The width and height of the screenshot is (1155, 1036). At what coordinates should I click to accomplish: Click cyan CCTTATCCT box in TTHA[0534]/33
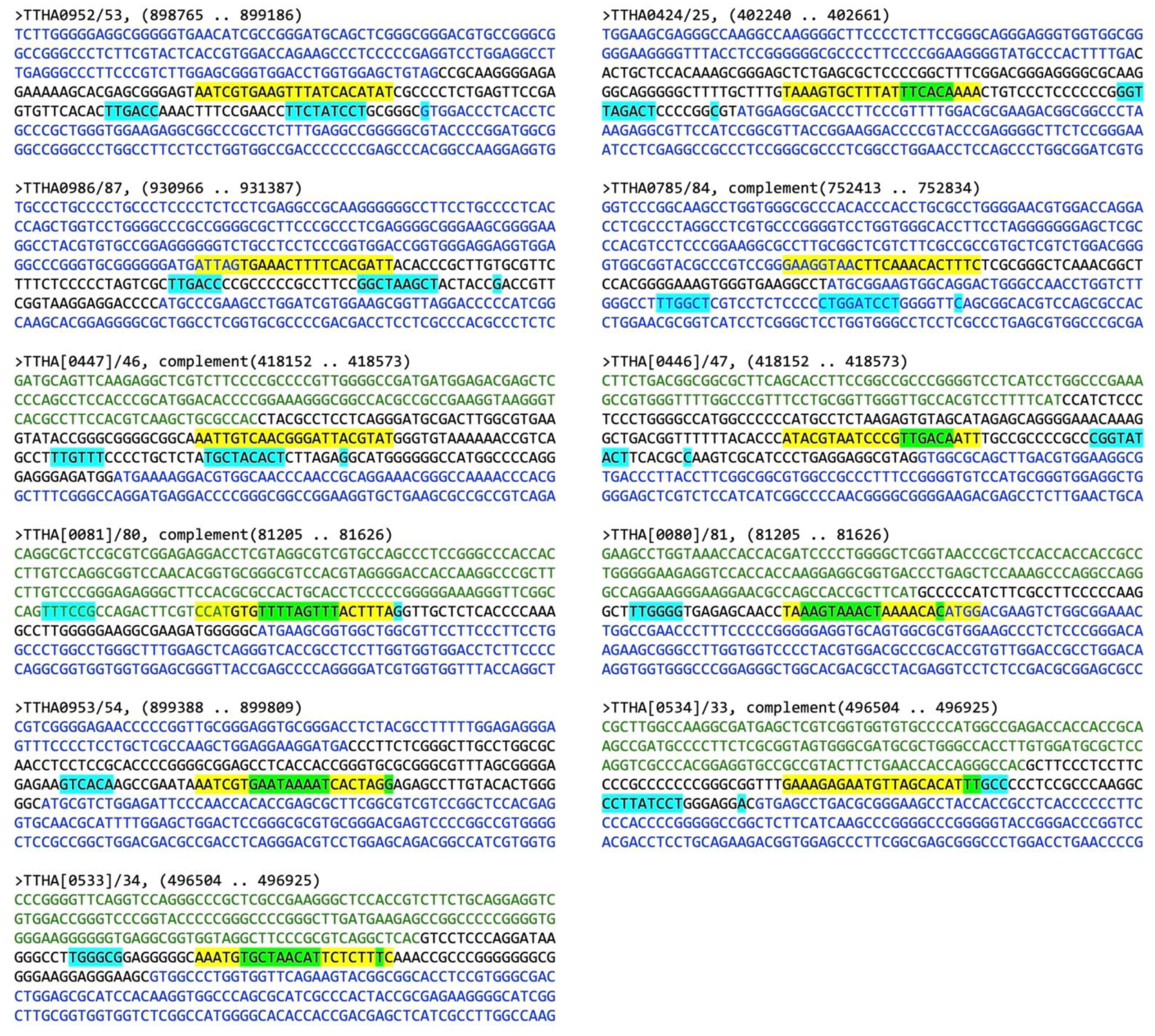click(x=642, y=804)
